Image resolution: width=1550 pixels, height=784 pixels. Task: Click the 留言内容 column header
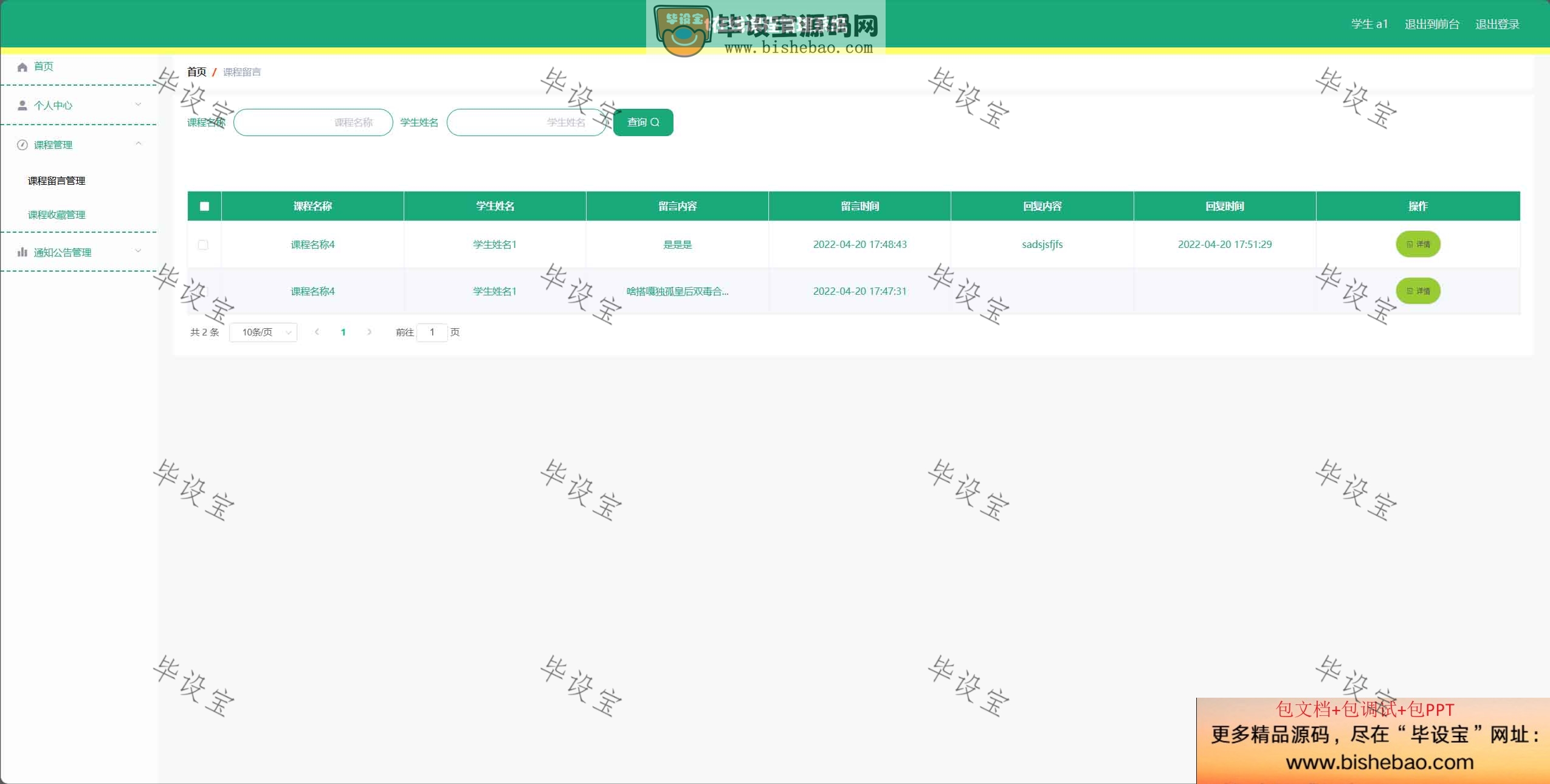(677, 207)
